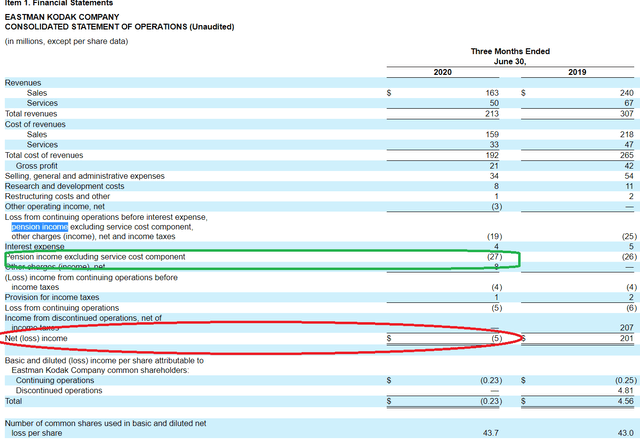
Task: Select 2019 share count value 43.0
Action: tap(625, 433)
